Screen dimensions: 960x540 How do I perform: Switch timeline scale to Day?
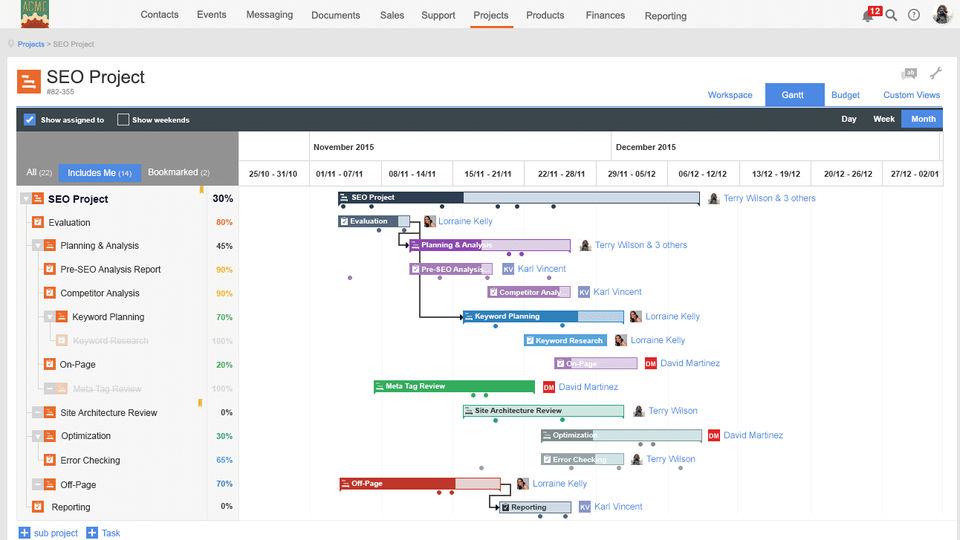[849, 119]
